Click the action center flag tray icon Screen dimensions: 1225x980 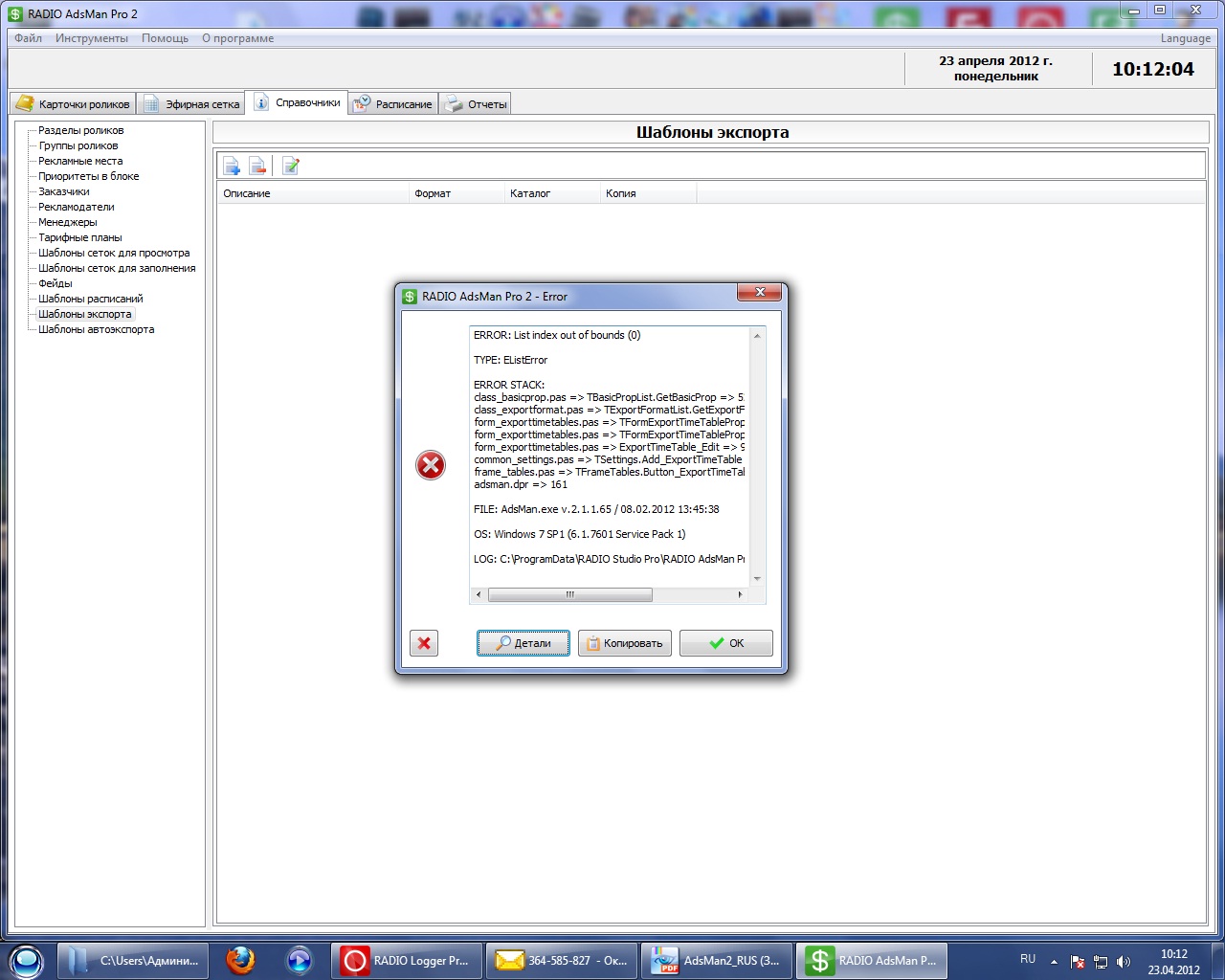point(1078,962)
